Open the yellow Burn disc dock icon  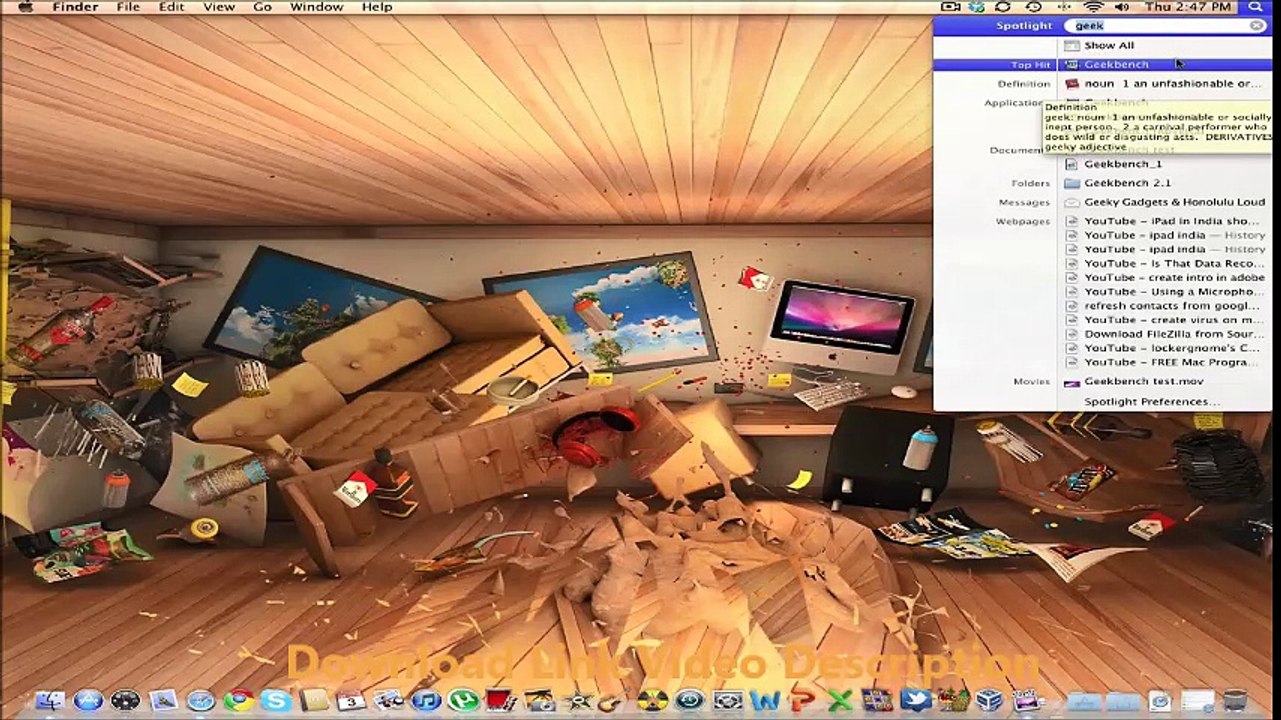652,700
